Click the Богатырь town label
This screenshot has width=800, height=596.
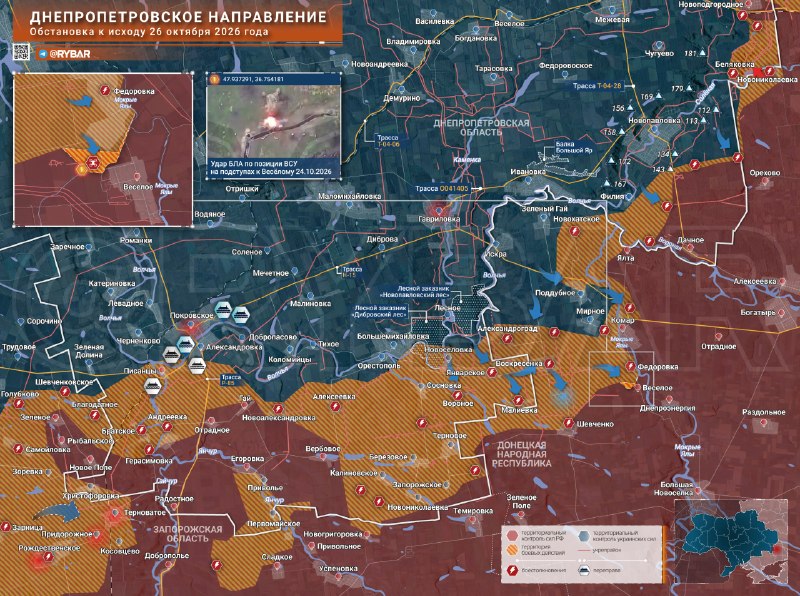758,312
